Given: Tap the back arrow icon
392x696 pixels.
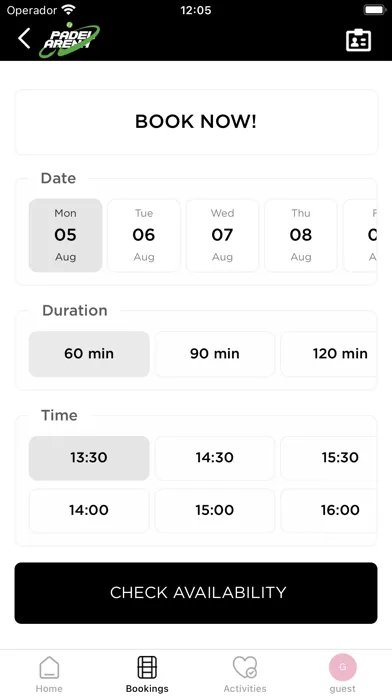Looking at the screenshot, I should [24, 39].
